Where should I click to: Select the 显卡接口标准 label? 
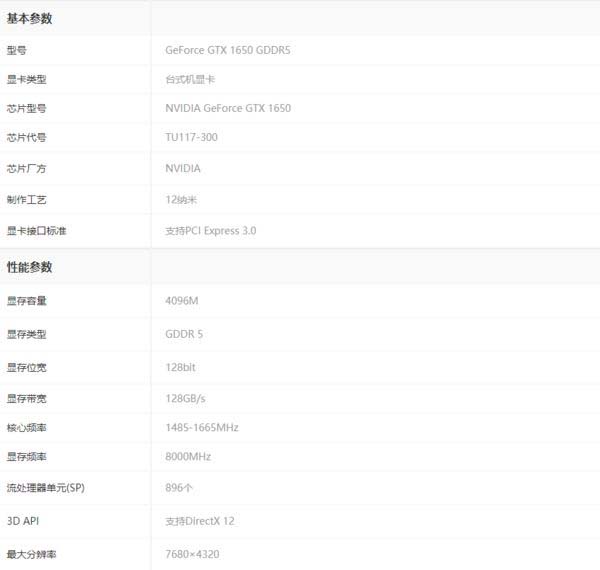(x=36, y=231)
